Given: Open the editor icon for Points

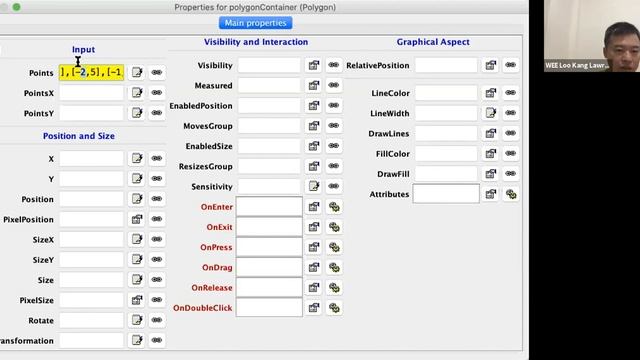Looking at the screenshot, I should point(136,73).
